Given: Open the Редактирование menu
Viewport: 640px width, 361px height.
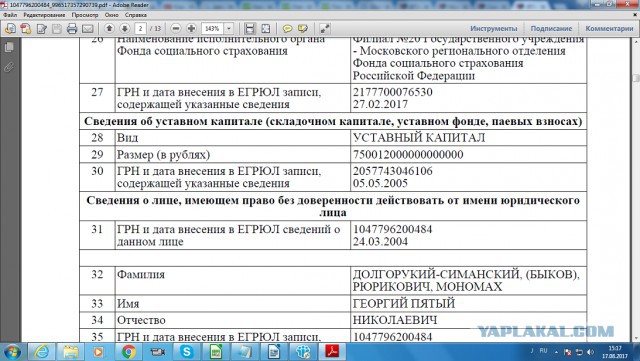Looking at the screenshot, I should coord(44,15).
